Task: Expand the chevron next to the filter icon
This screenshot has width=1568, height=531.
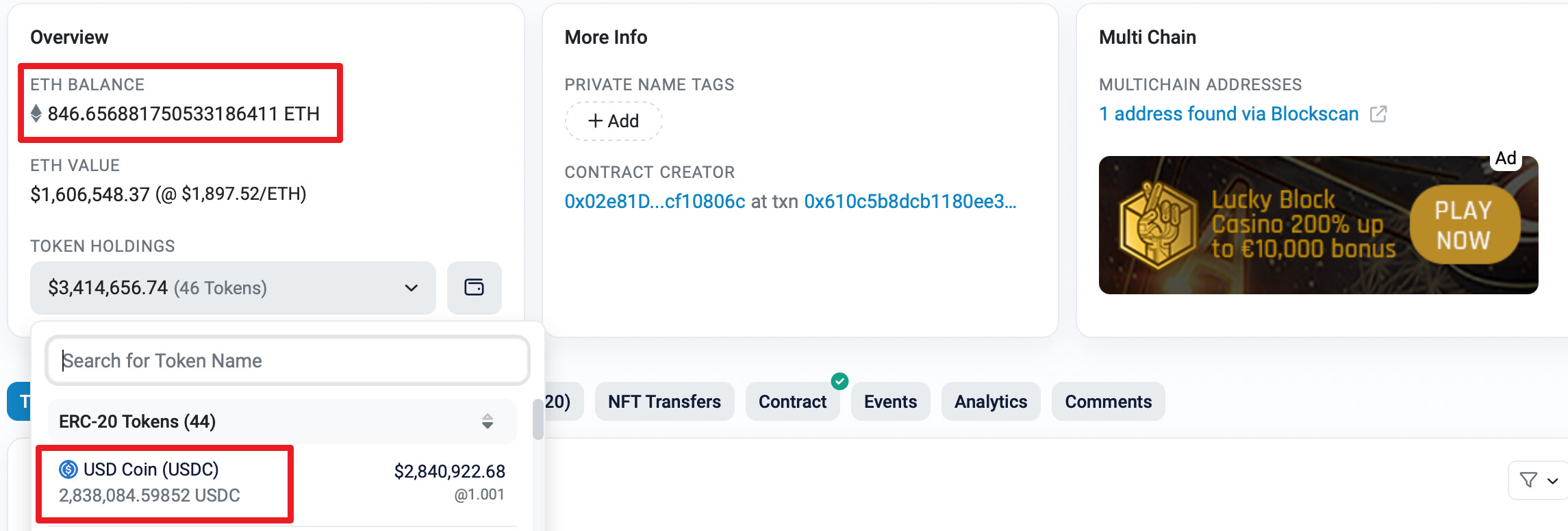Action: point(1552,481)
